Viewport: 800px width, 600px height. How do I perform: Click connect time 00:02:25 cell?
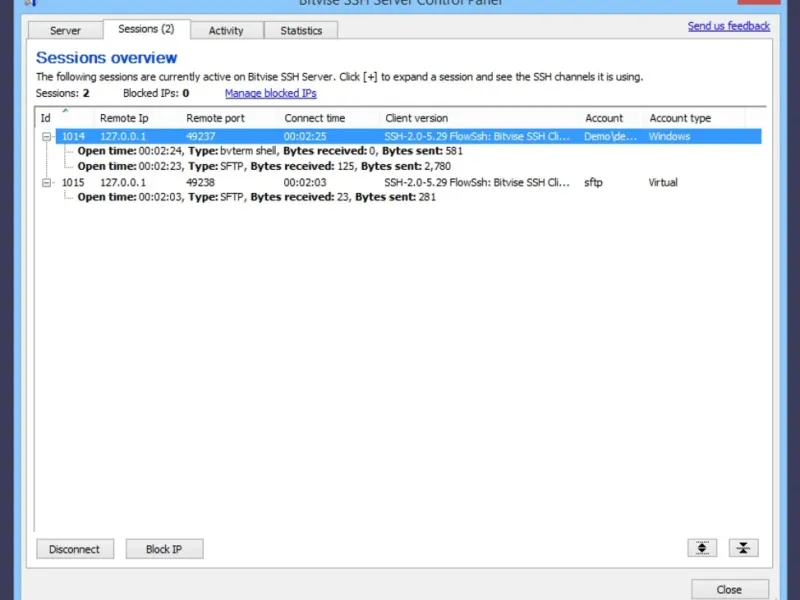[305, 136]
